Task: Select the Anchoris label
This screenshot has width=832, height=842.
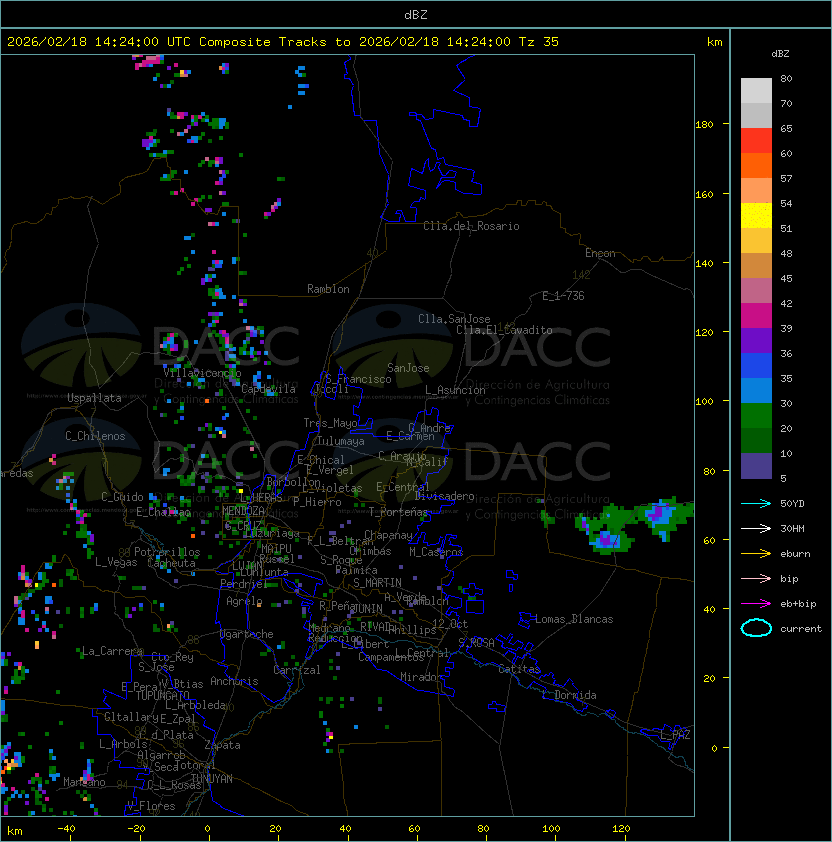Action: coord(234,682)
